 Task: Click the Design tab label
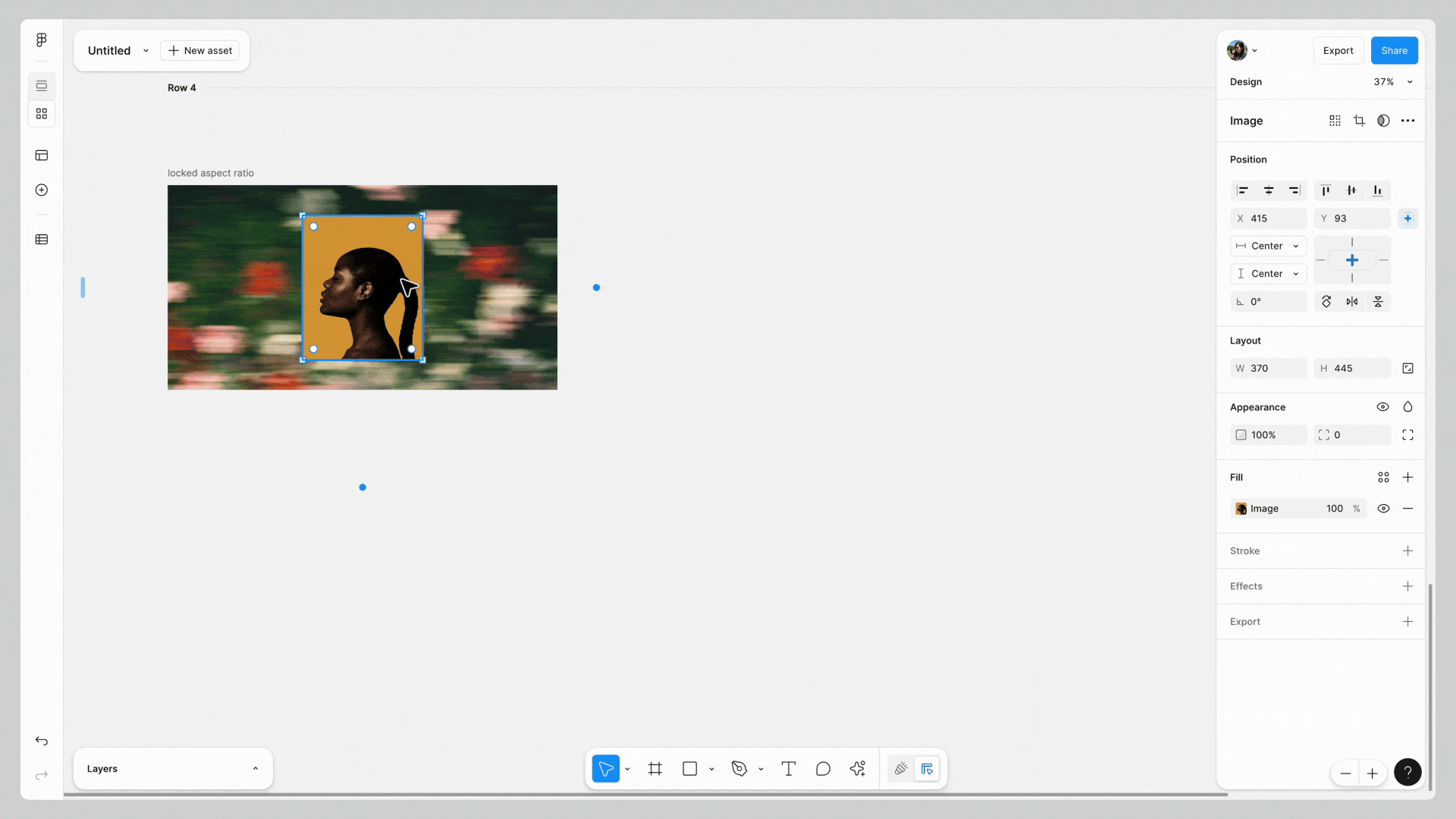1245,82
